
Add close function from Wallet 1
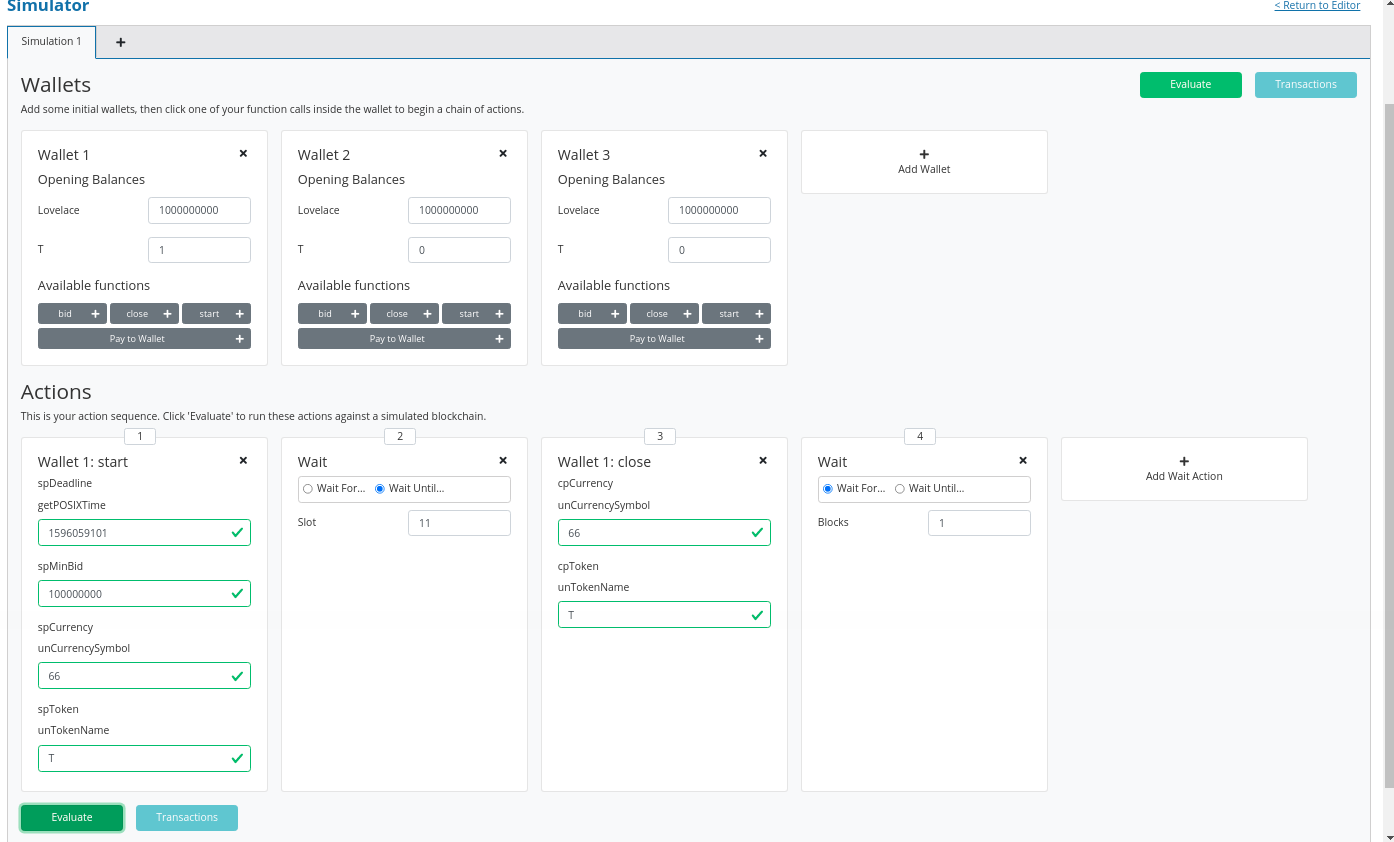(144, 314)
